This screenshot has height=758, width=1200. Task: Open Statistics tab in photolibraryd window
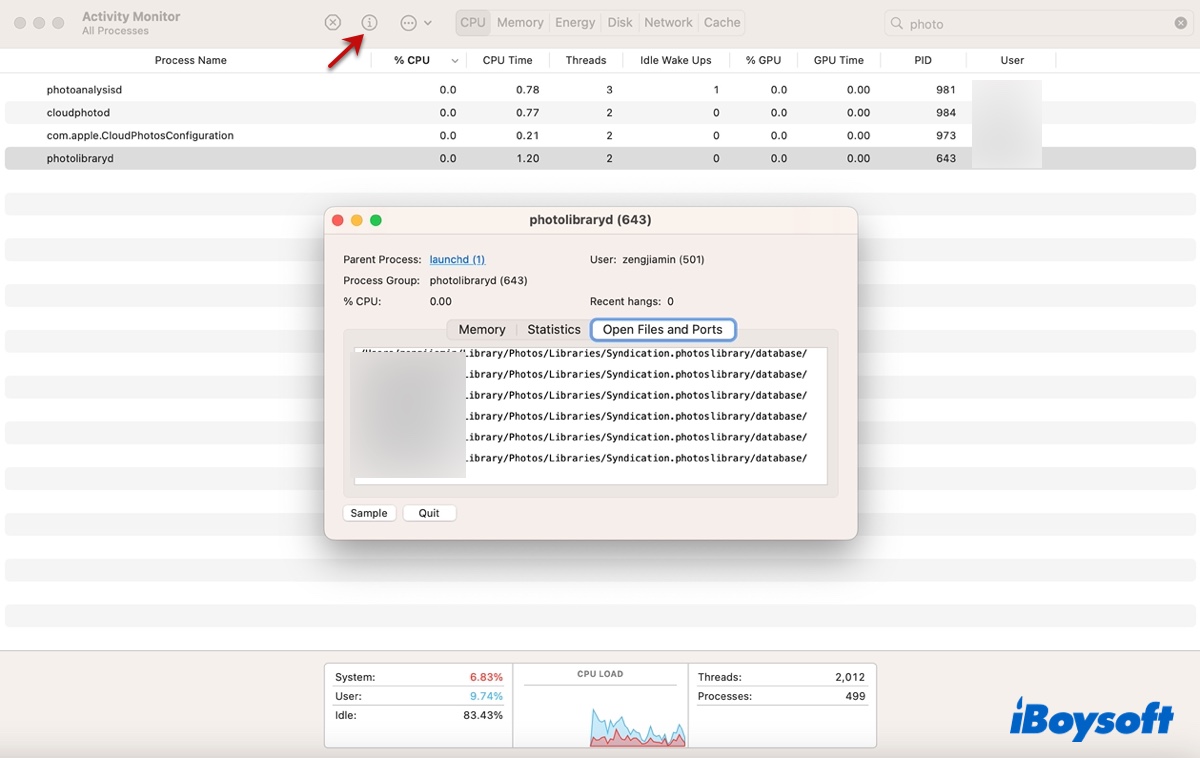553,329
